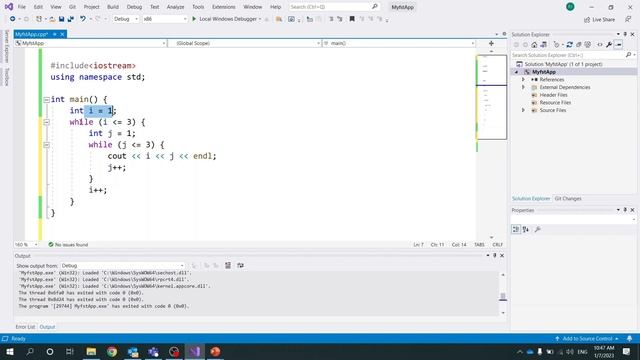Screen dimensions: 640x360
Task: Select the Resource Files folder
Action: (x=555, y=102)
